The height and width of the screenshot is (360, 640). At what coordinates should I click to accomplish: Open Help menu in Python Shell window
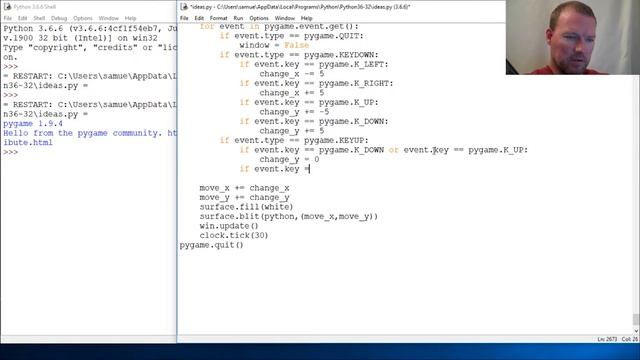point(130,18)
